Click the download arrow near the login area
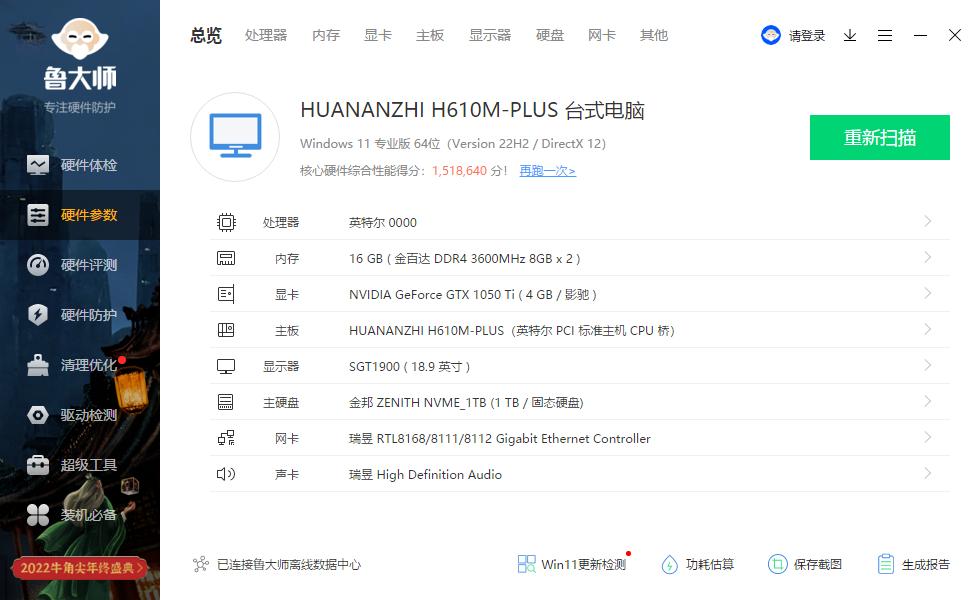Viewport: 980px width, 600px height. (x=850, y=35)
